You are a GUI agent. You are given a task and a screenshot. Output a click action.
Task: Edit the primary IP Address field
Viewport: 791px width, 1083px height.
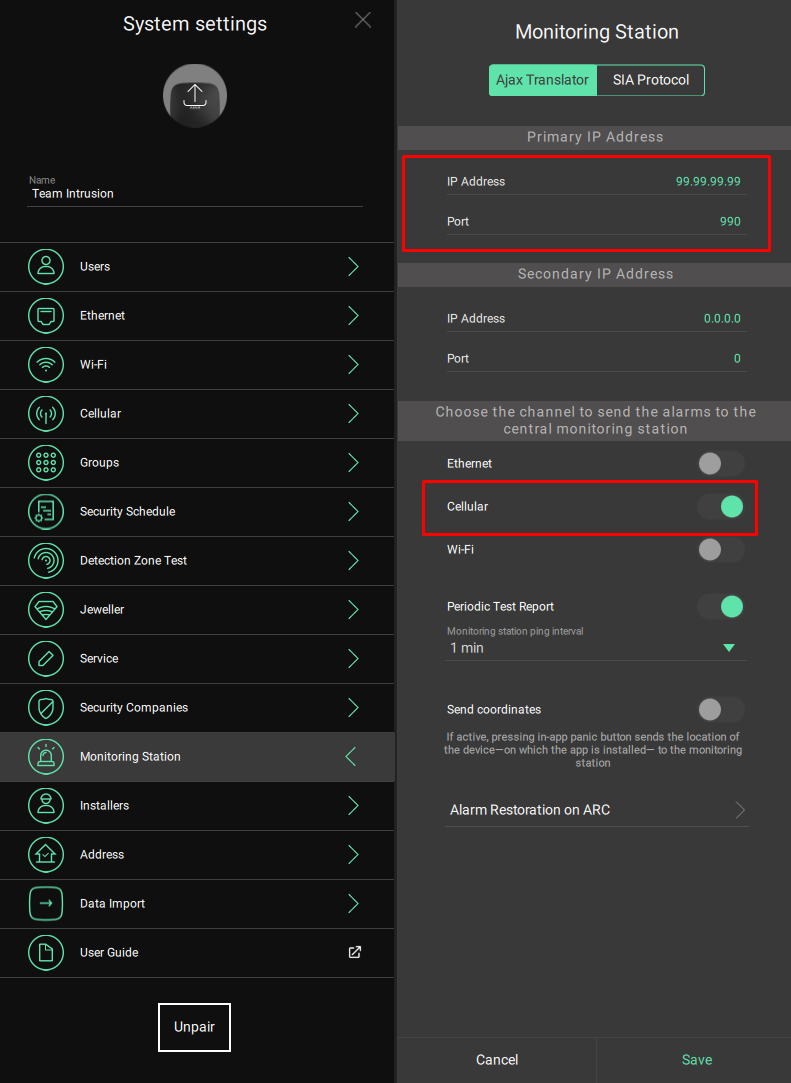tap(596, 182)
